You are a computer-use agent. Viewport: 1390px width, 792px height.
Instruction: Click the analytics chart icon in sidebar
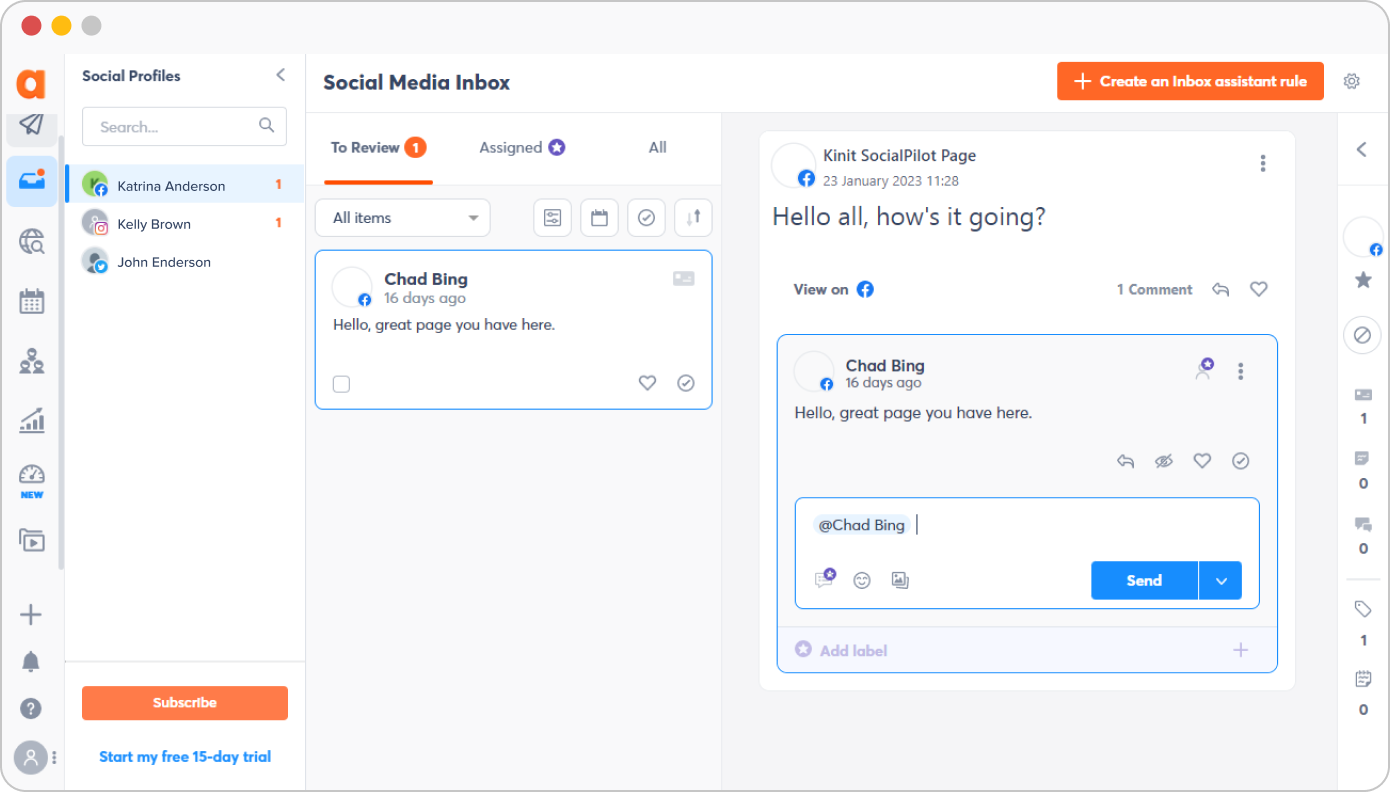click(31, 420)
